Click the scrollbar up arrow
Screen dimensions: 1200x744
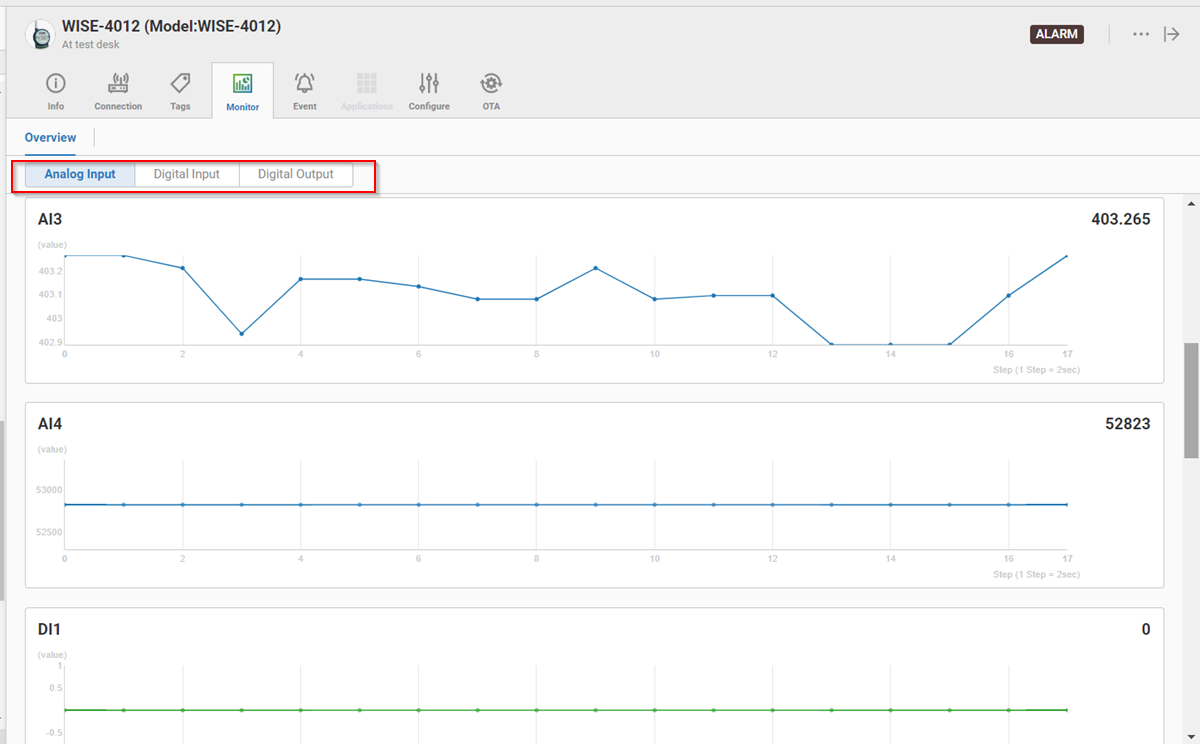(1190, 204)
